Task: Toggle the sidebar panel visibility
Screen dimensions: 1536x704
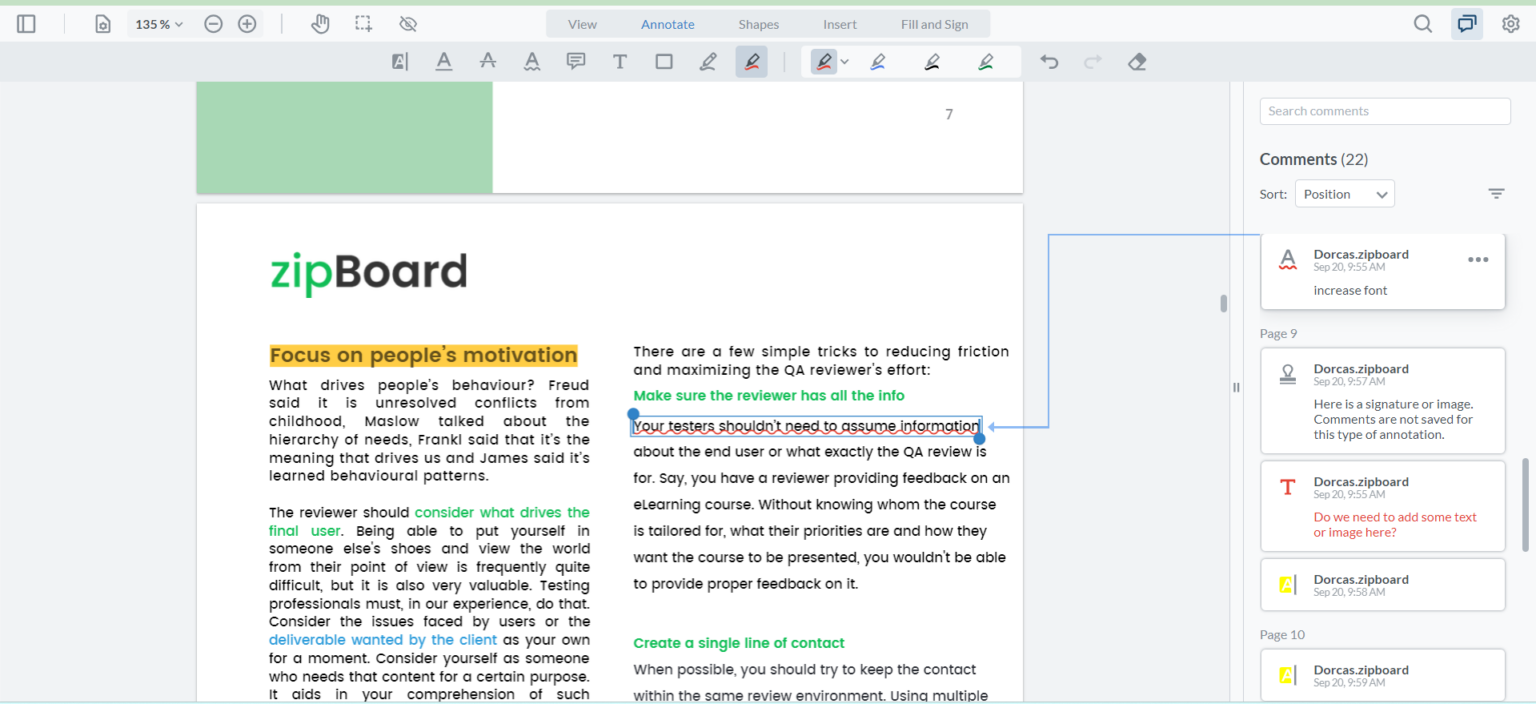Action: coord(26,23)
